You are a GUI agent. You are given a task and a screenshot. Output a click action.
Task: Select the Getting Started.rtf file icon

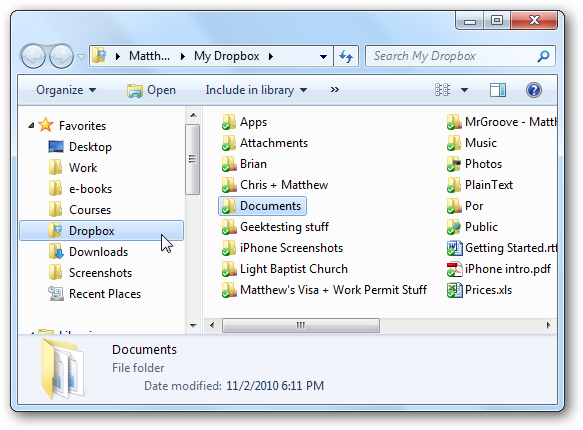tap(454, 248)
